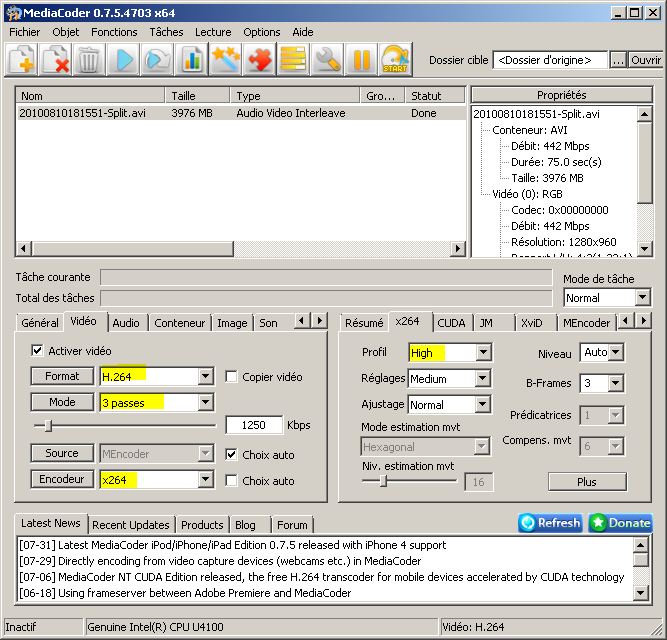The height and width of the screenshot is (640, 667).
Task: Click the Remove file icon with red X
Action: (x=55, y=60)
